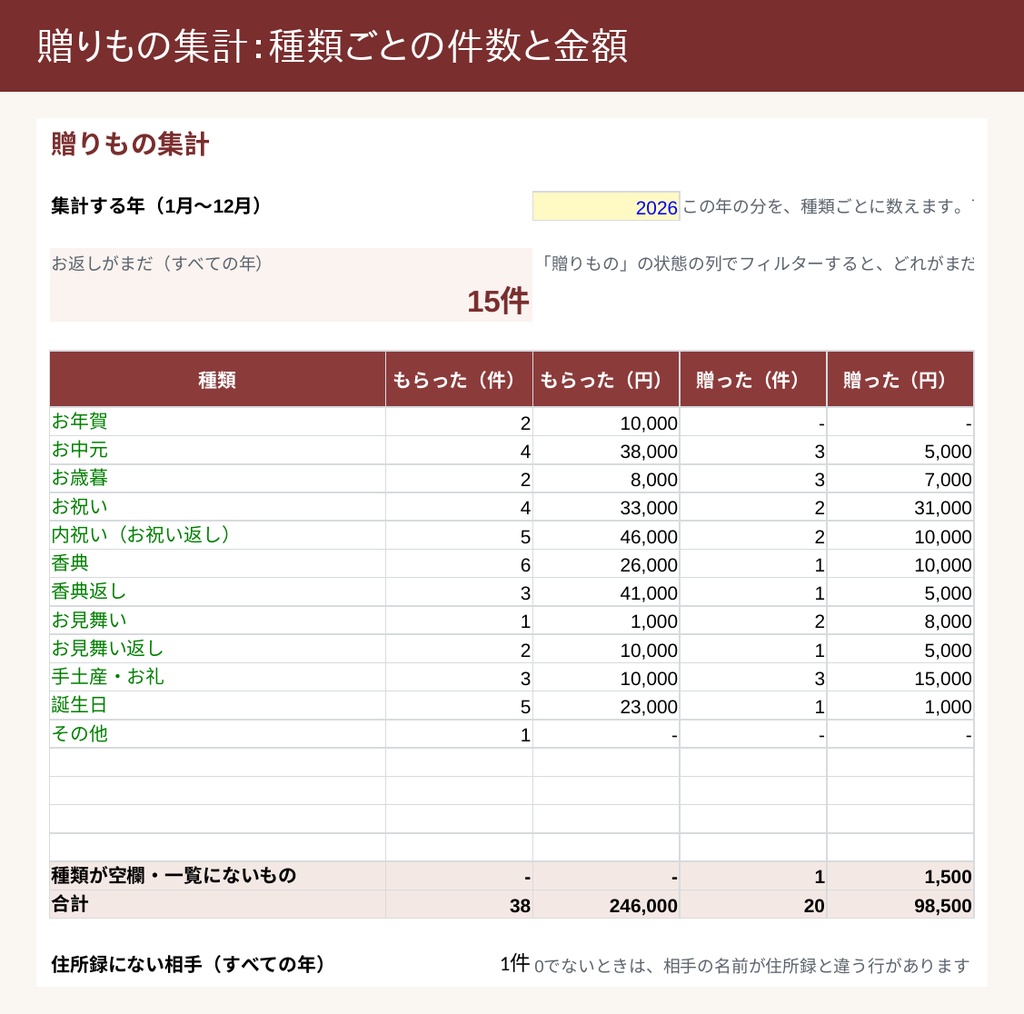Select the 26,000 cell in 香典 row
Viewport: 1024px width, 1014px height.
pos(606,564)
